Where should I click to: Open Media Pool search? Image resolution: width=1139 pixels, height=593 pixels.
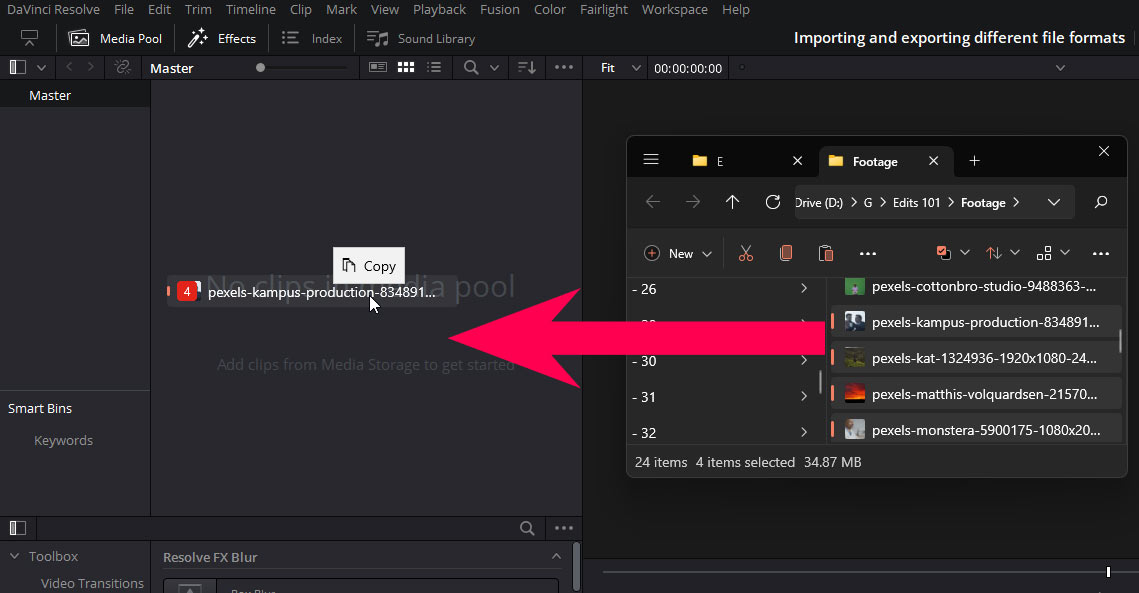coord(471,68)
